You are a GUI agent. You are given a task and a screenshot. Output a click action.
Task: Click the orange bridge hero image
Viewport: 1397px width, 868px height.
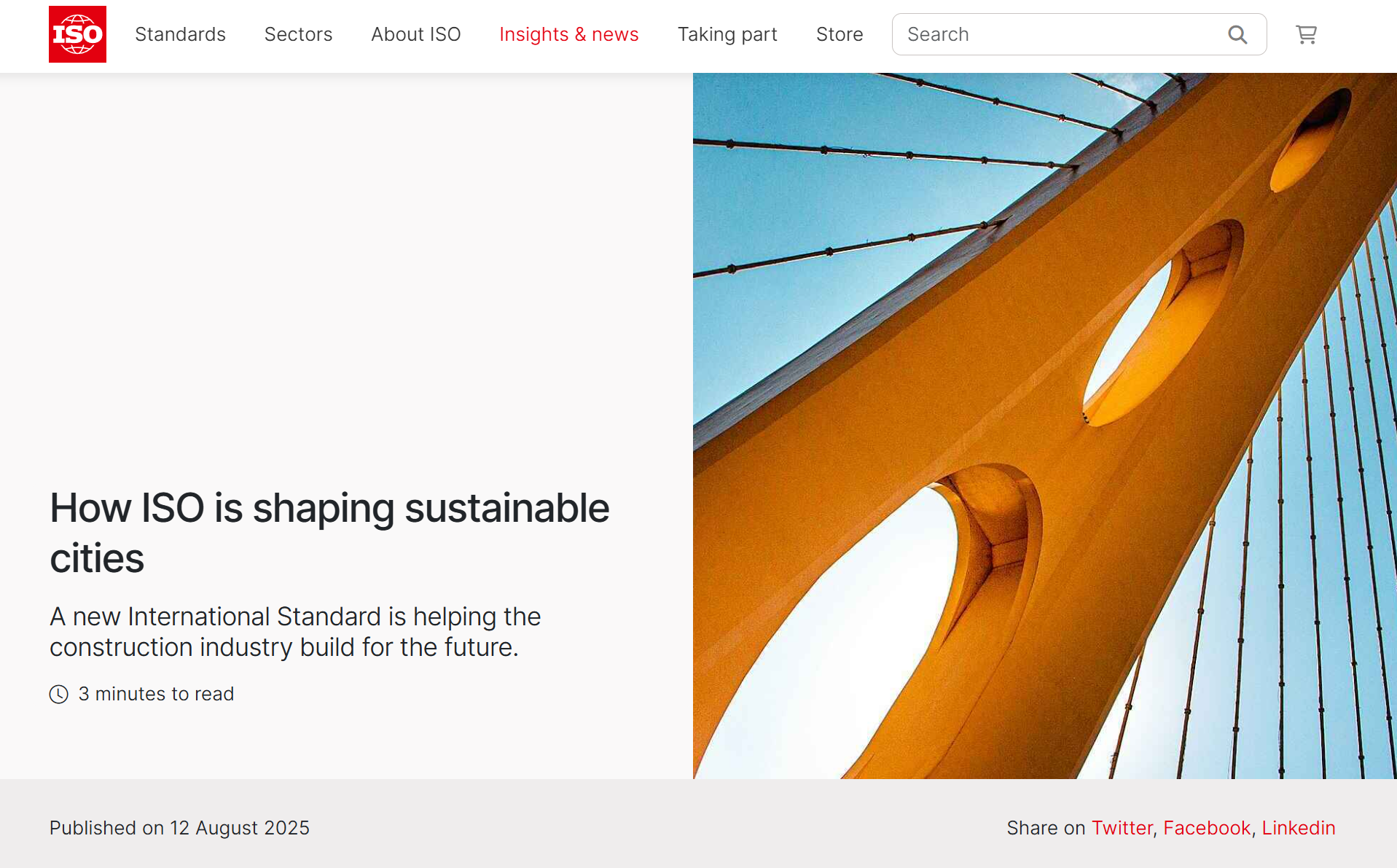(x=1044, y=426)
